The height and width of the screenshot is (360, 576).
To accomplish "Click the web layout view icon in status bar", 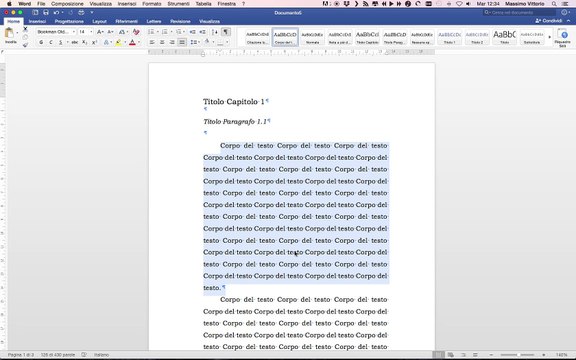I will pyautogui.click(x=450, y=355).
